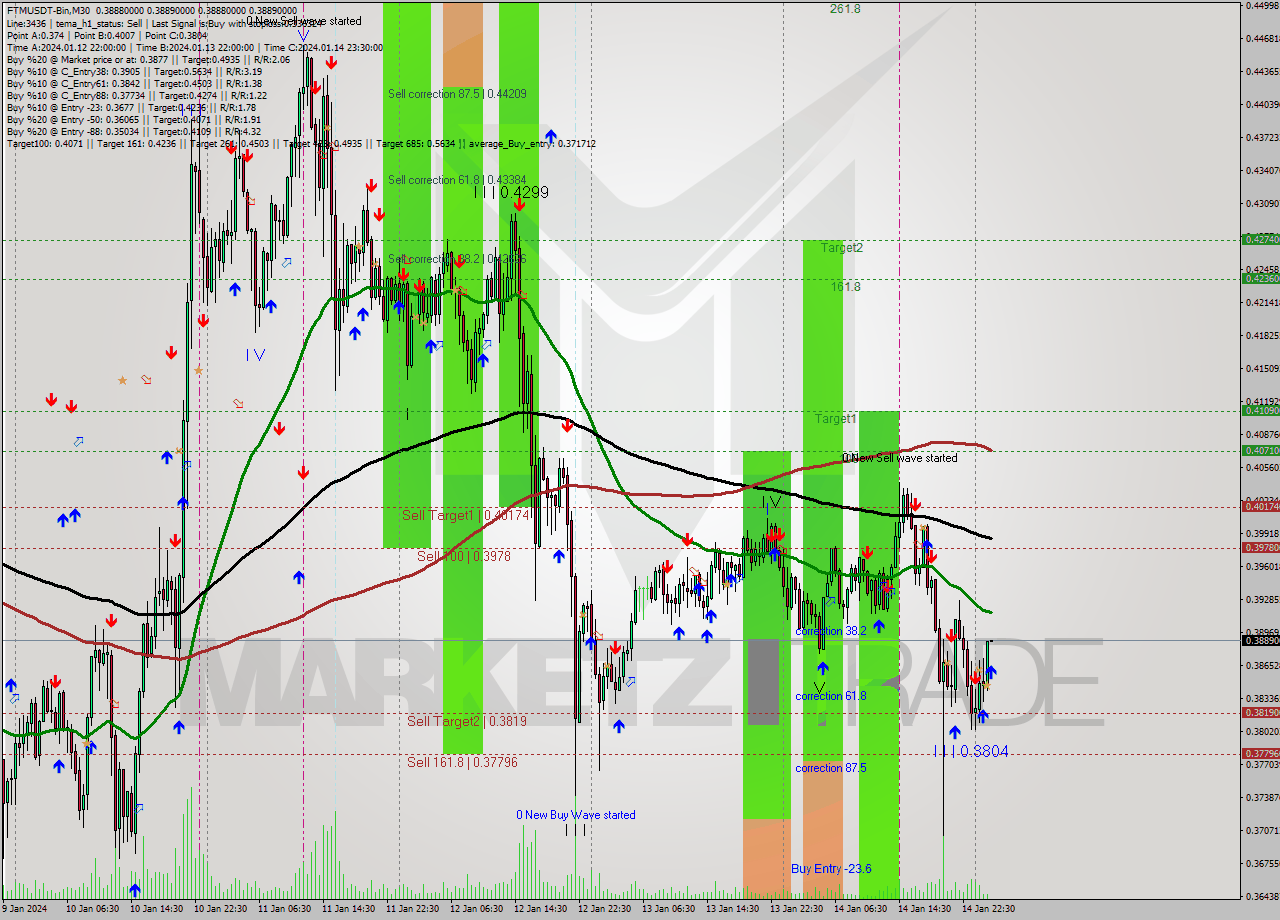
Task: Click the 'Target1' label on green zone
Action: tap(835, 419)
